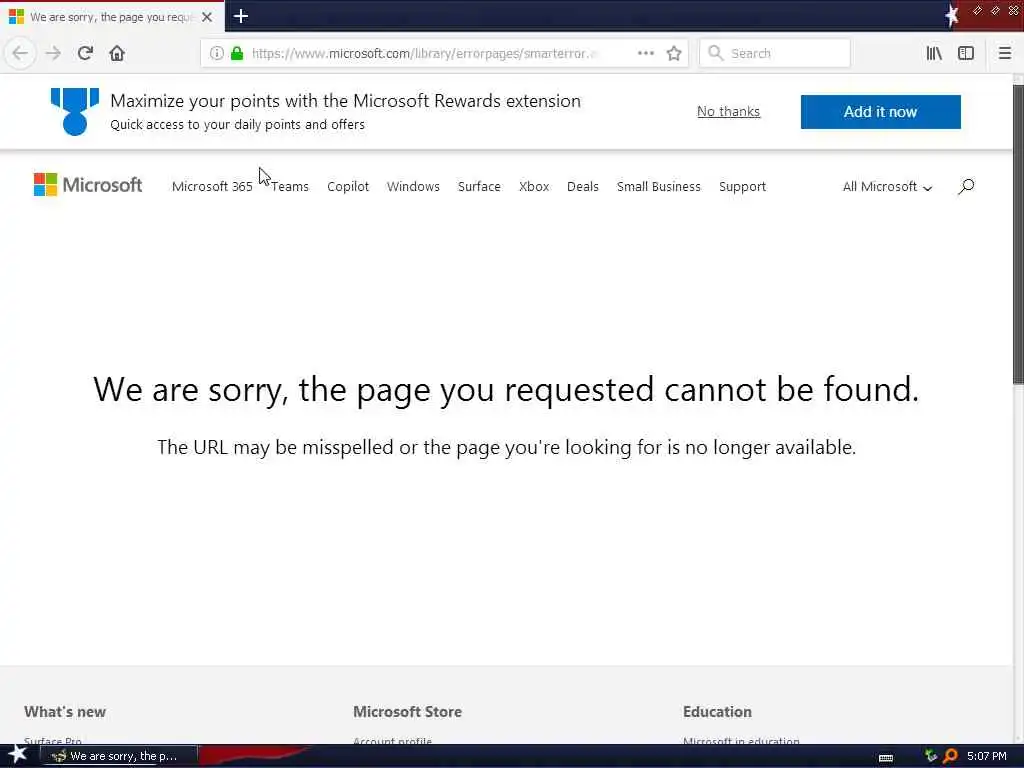
Task: Open the Library bookshelf icon
Action: click(x=934, y=53)
